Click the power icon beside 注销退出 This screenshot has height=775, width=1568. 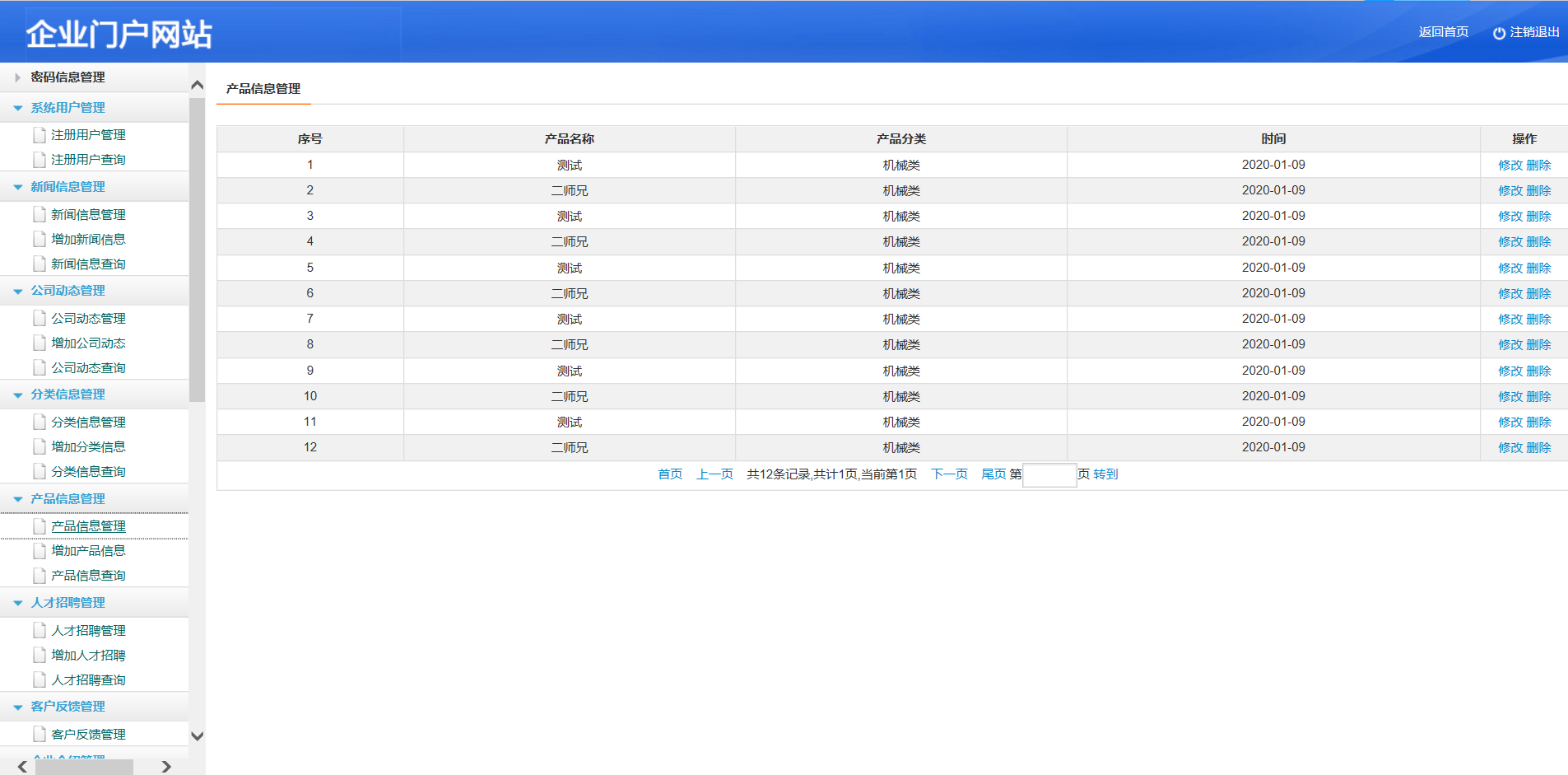point(1499,33)
